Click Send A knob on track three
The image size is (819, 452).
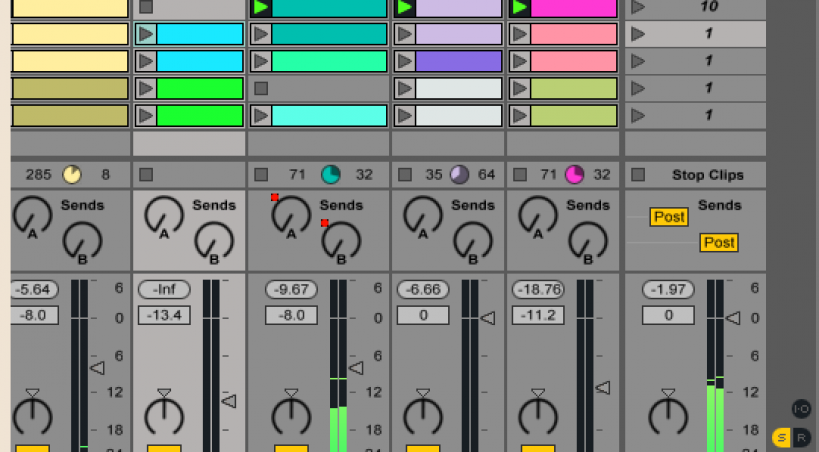(x=291, y=215)
